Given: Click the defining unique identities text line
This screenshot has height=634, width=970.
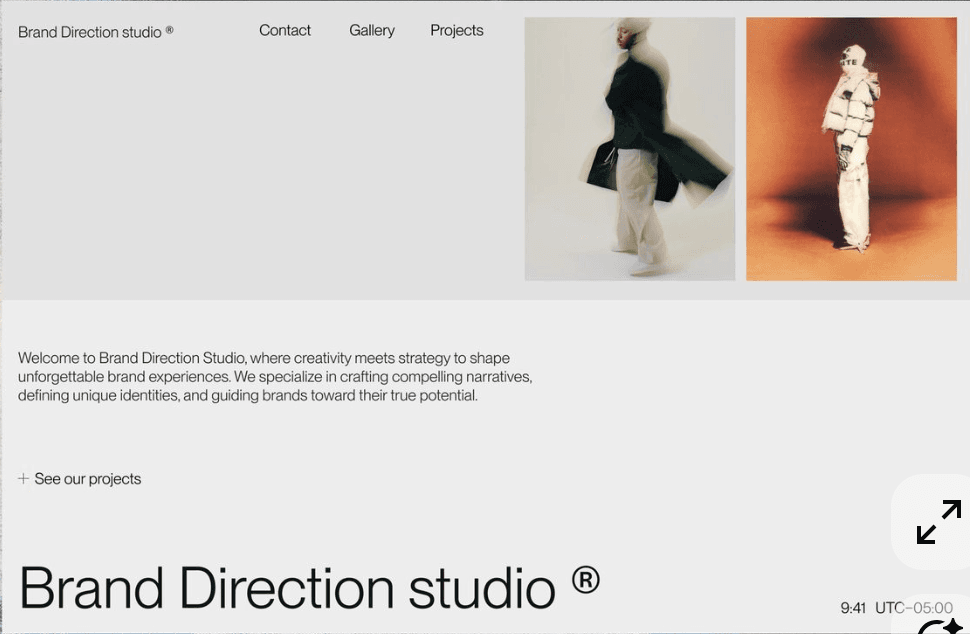Looking at the screenshot, I should 247,395.
